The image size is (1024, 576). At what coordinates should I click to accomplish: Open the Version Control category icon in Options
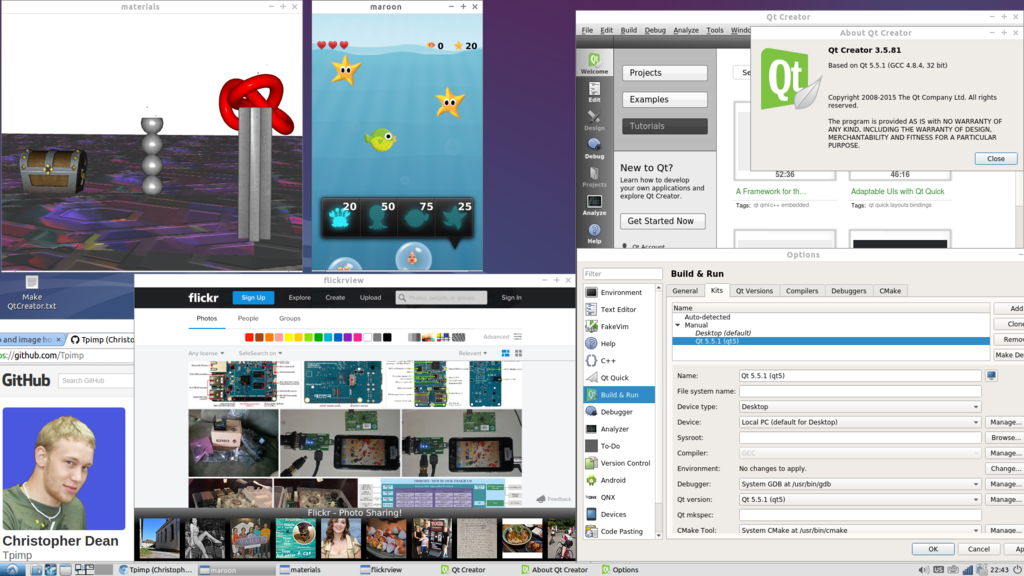591,463
